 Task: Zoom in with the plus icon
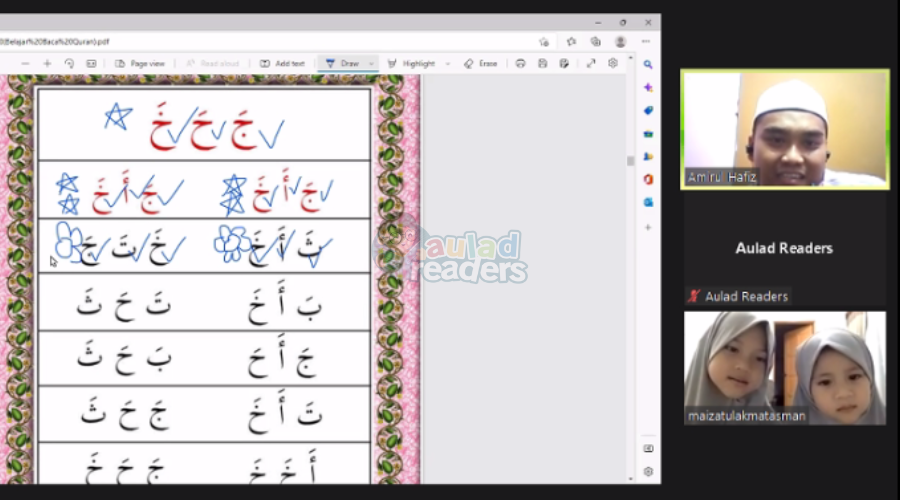tap(47, 63)
